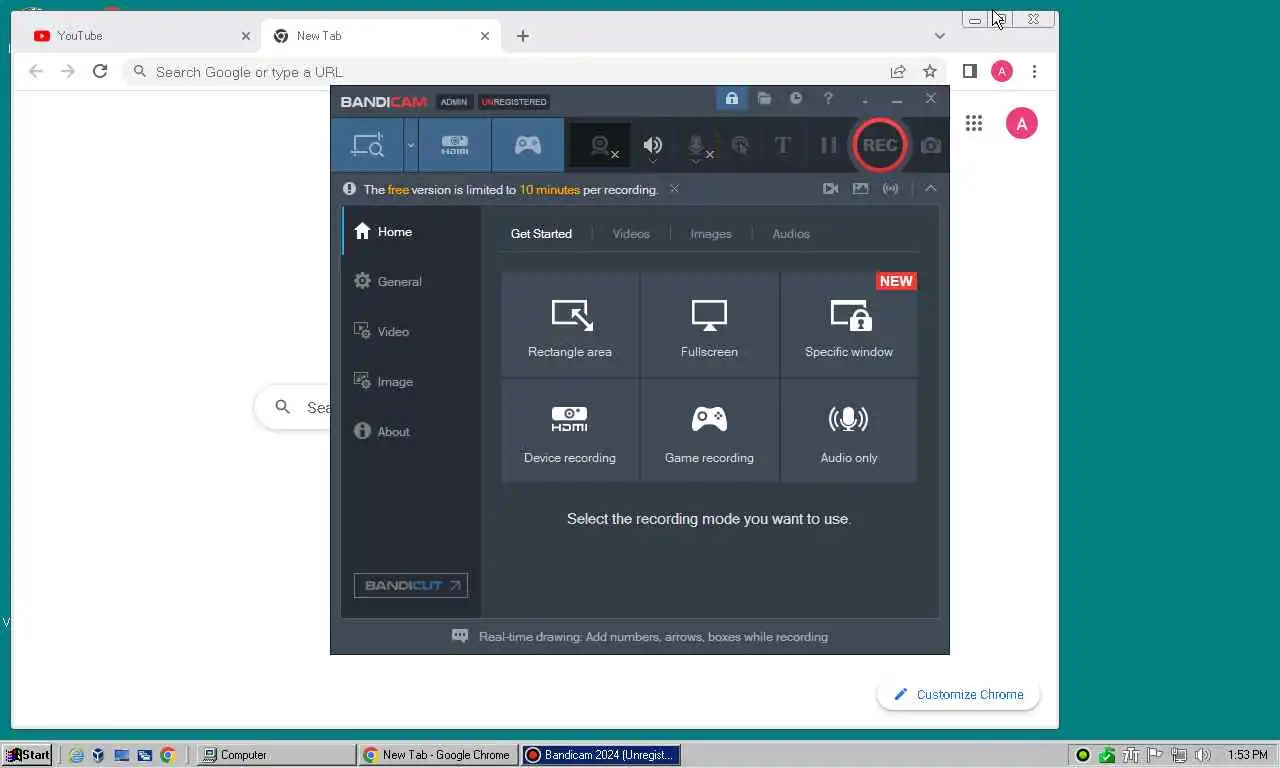
Task: Close the YouTube tab in Chrome
Action: click(246, 36)
